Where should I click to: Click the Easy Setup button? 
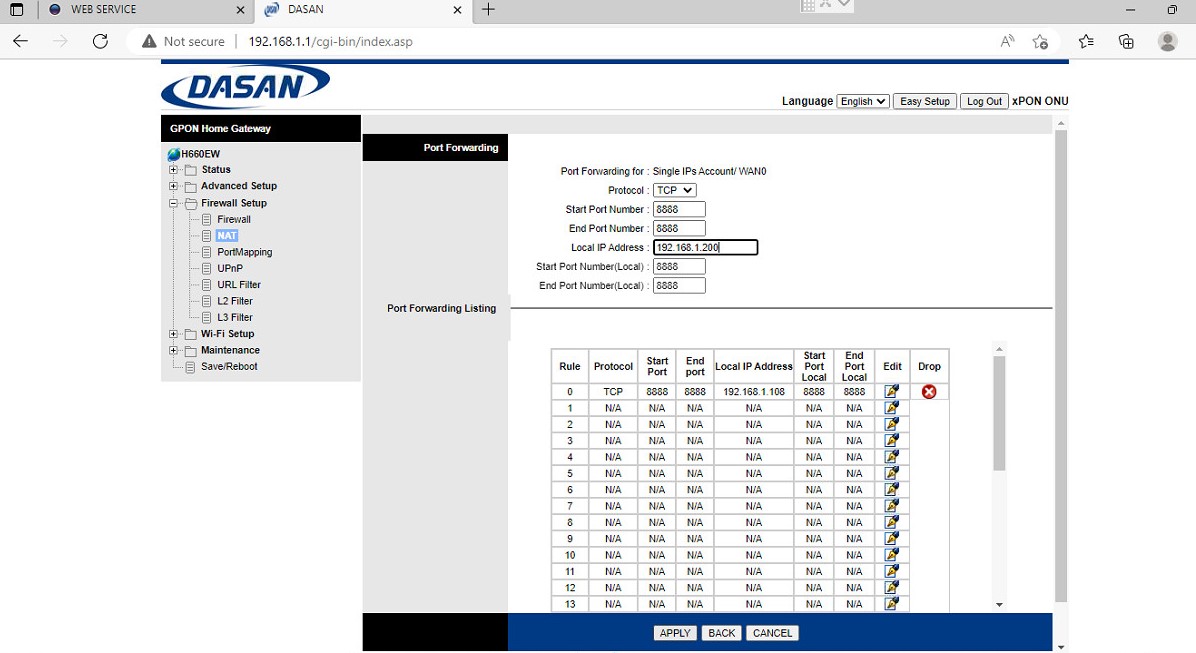[924, 101]
